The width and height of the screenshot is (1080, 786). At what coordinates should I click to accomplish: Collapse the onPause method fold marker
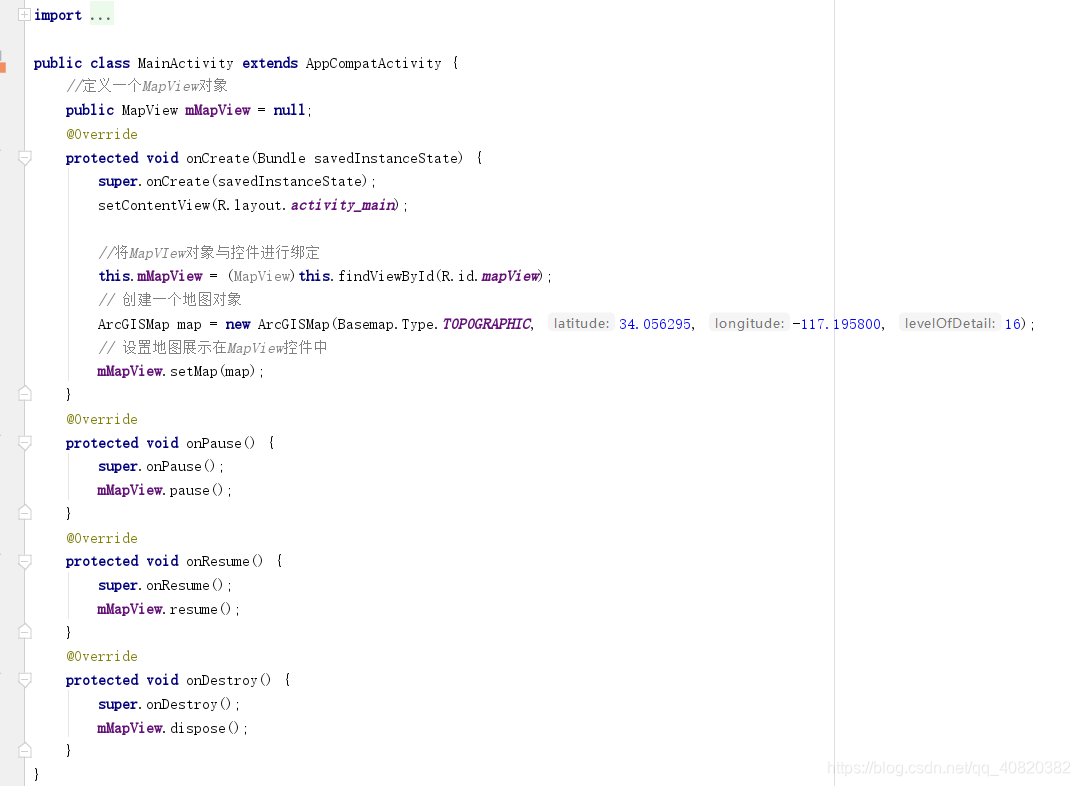tap(24, 443)
